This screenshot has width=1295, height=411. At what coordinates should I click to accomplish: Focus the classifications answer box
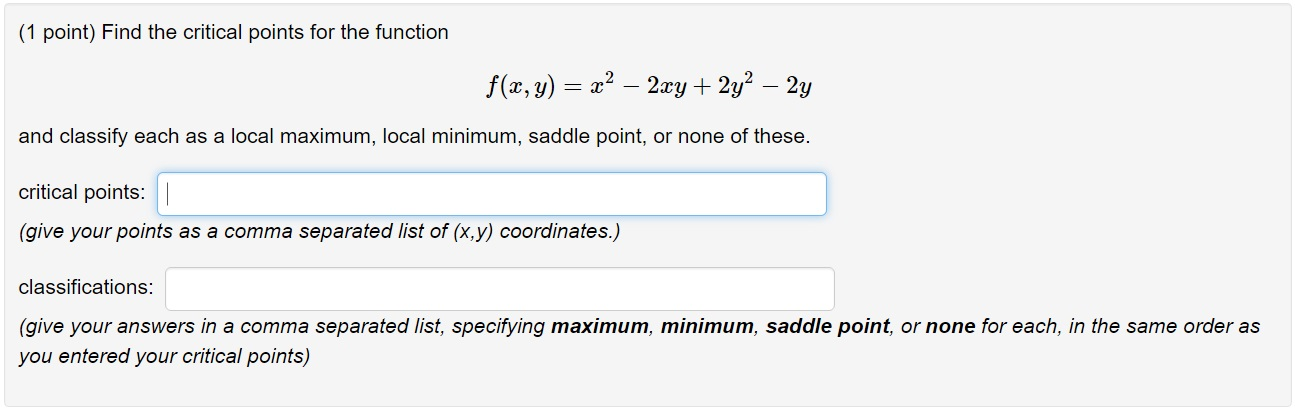[x=499, y=289]
